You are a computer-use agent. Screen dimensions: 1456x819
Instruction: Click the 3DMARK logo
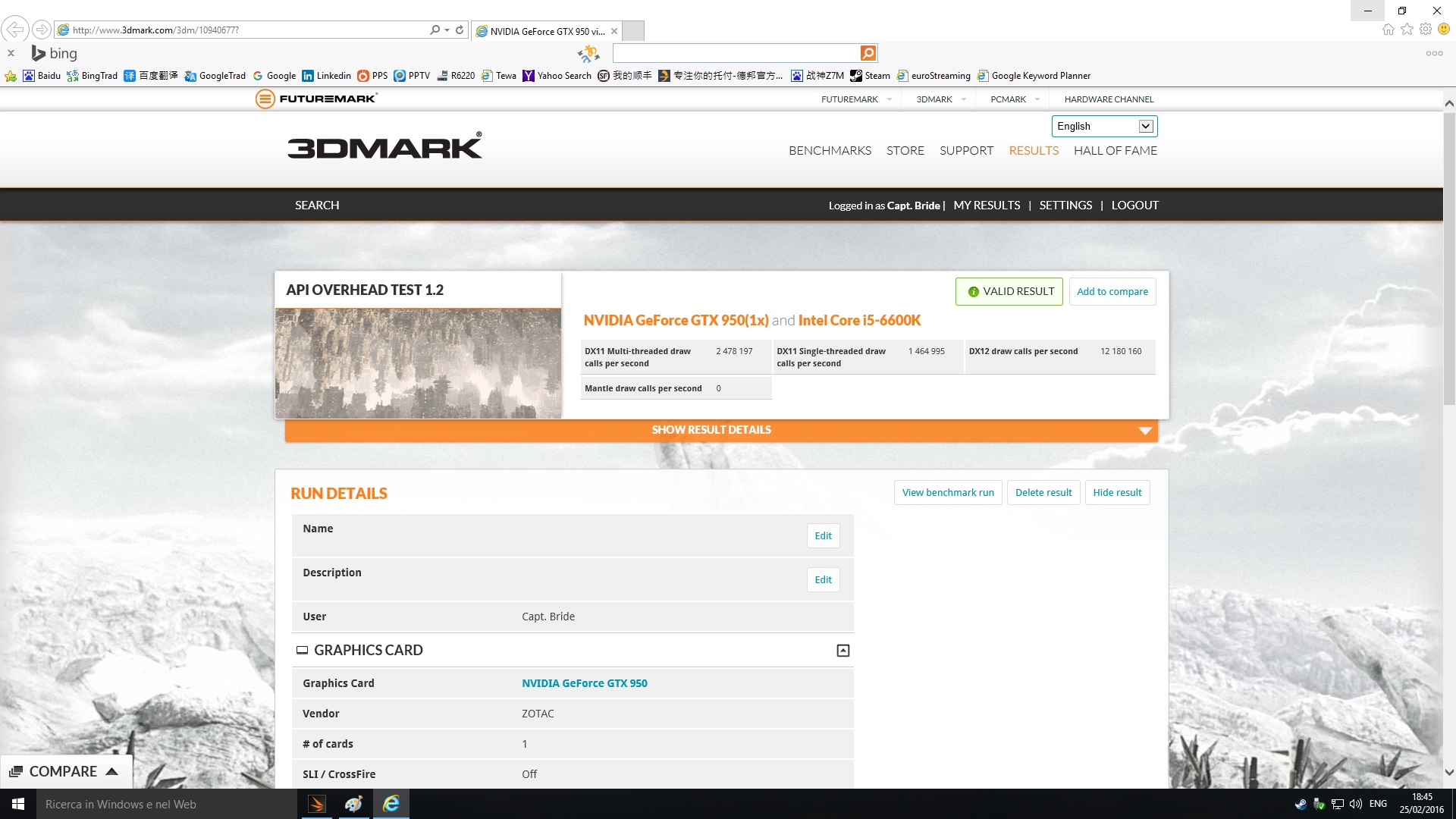click(384, 146)
